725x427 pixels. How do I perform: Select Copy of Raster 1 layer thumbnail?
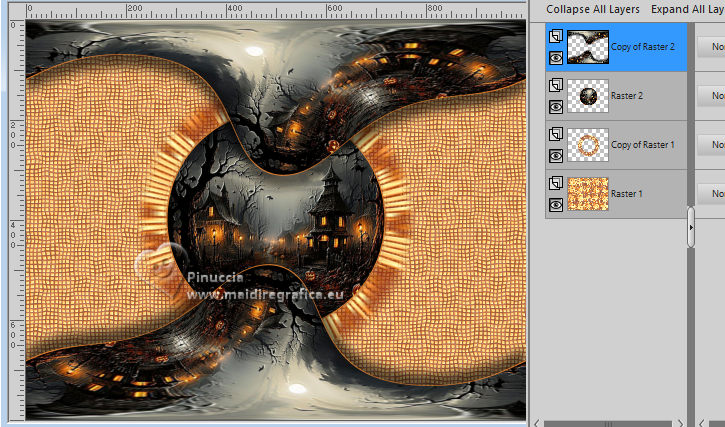(x=588, y=145)
